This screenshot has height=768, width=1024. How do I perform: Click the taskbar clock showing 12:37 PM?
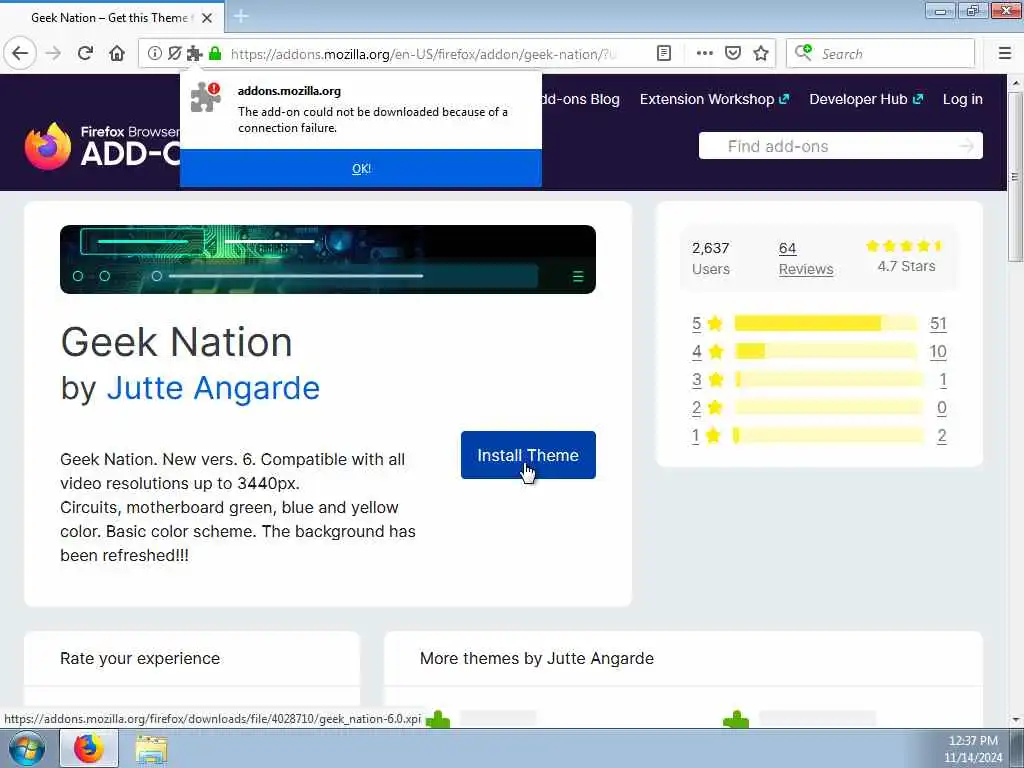click(x=973, y=741)
